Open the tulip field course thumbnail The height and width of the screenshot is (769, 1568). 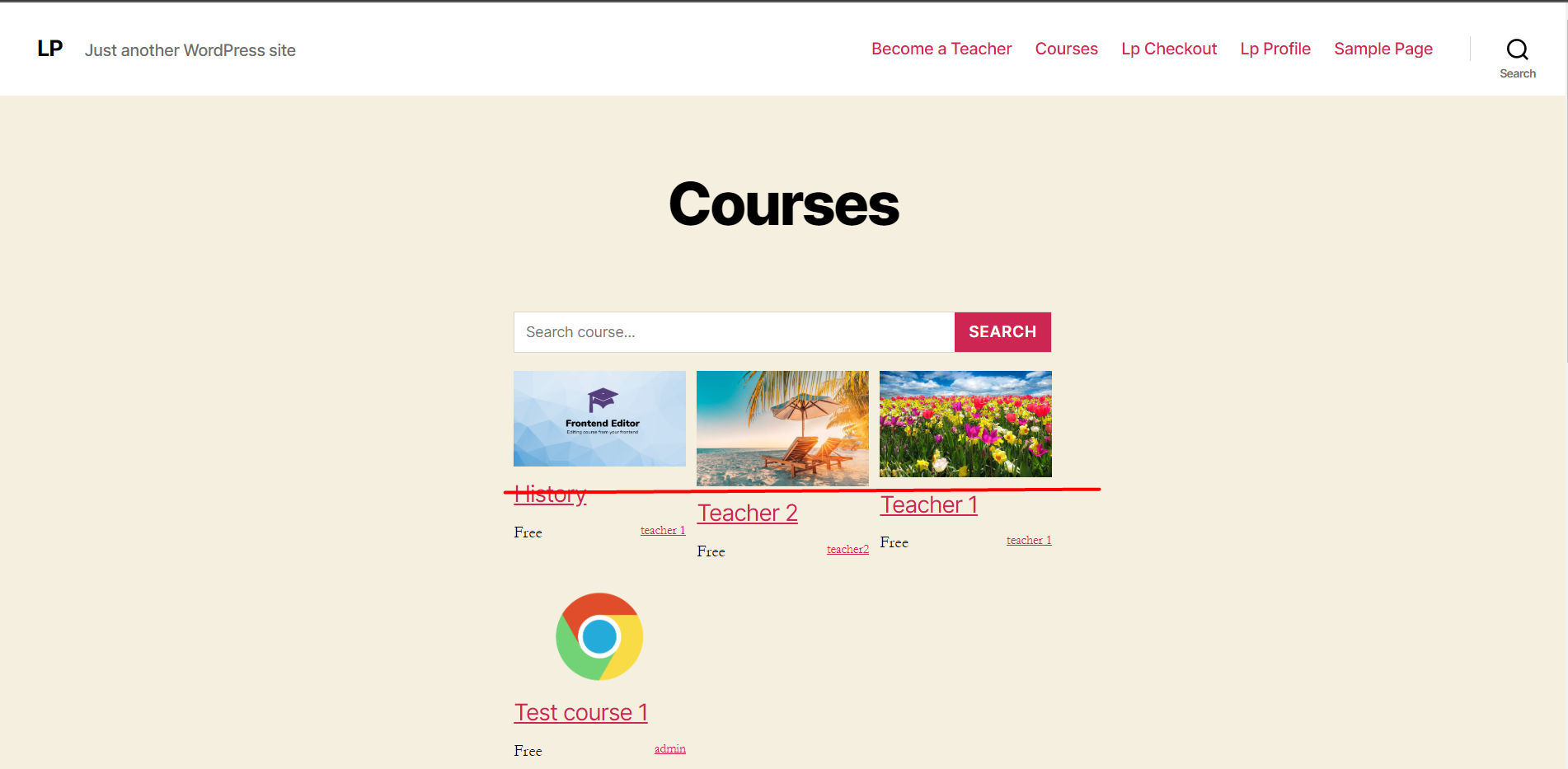click(x=965, y=424)
